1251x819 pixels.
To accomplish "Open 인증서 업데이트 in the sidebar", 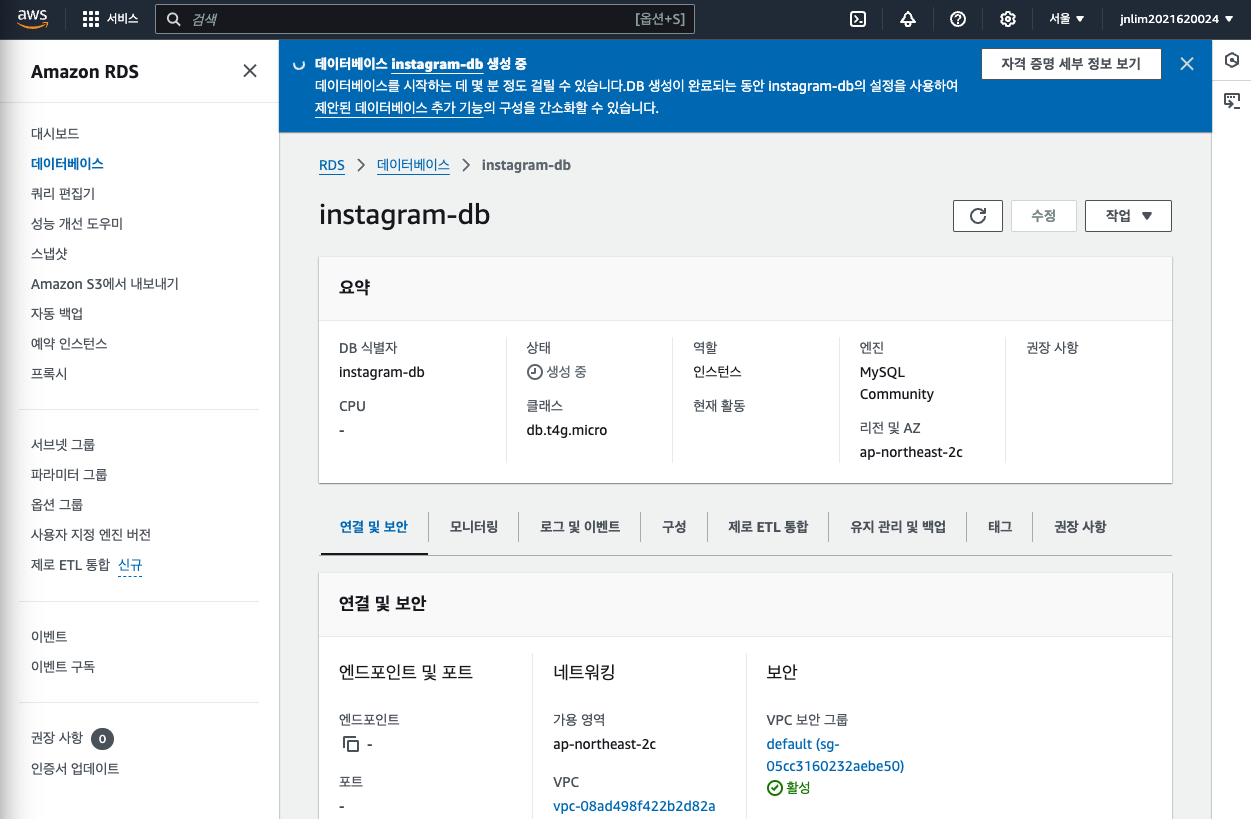I will [x=75, y=769].
